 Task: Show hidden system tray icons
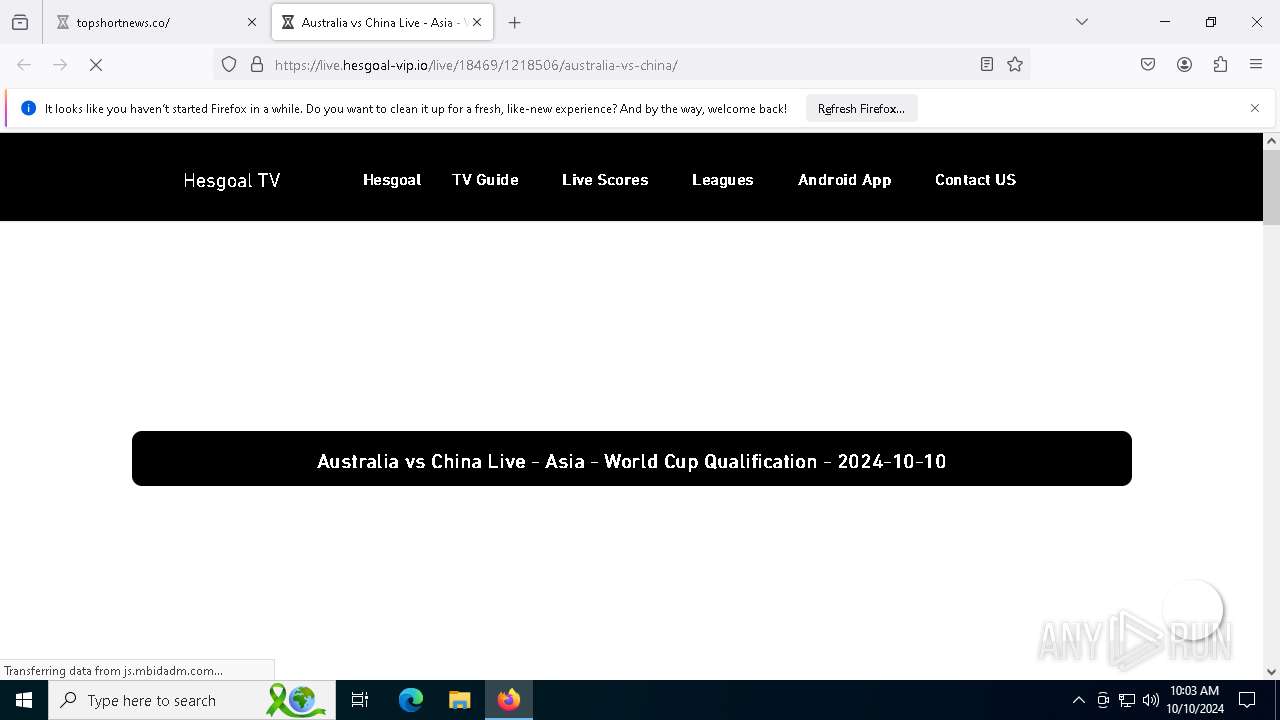[1078, 700]
